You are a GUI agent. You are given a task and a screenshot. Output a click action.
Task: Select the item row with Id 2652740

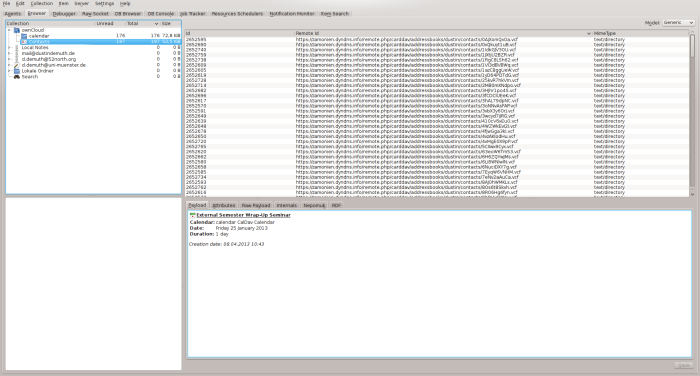tap(437, 50)
